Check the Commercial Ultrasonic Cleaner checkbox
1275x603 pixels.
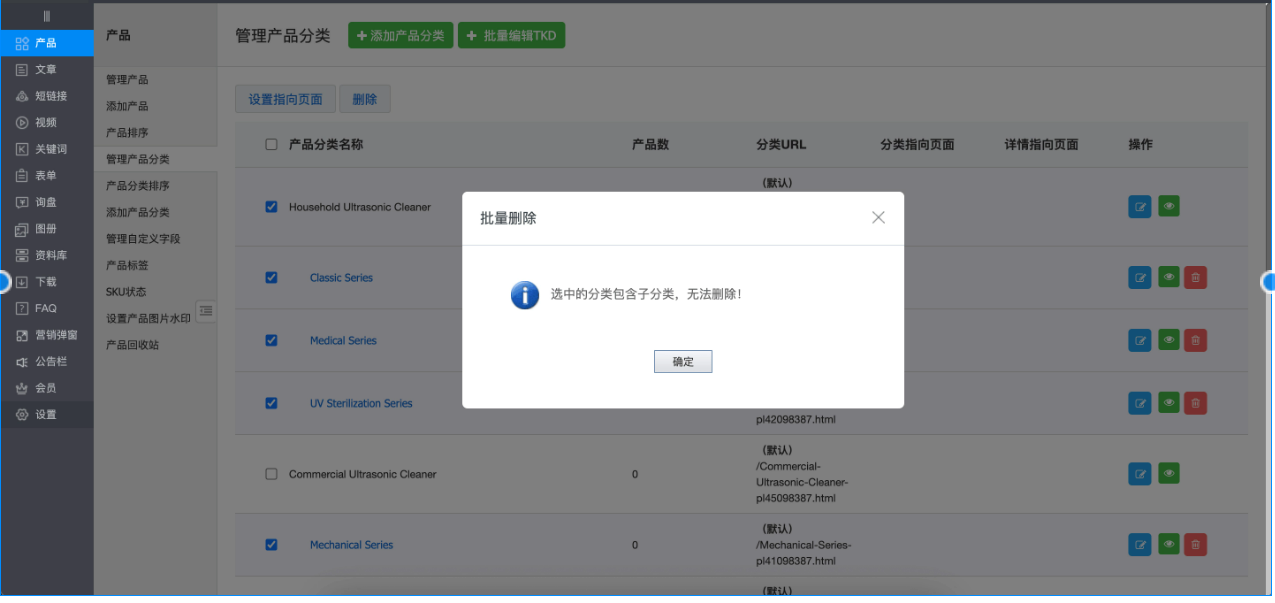(271, 474)
